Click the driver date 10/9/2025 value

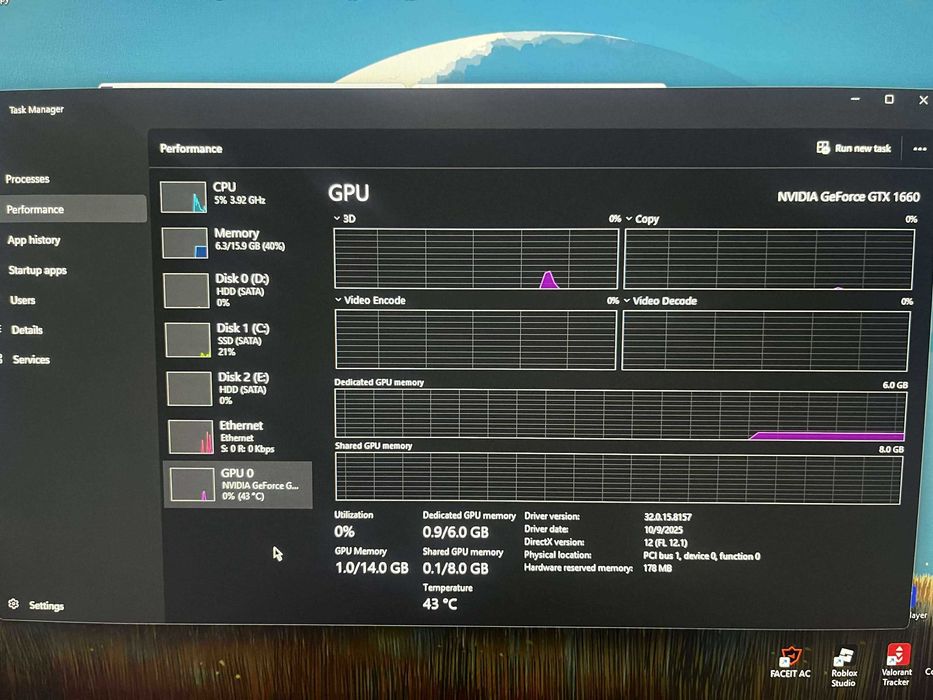[663, 530]
